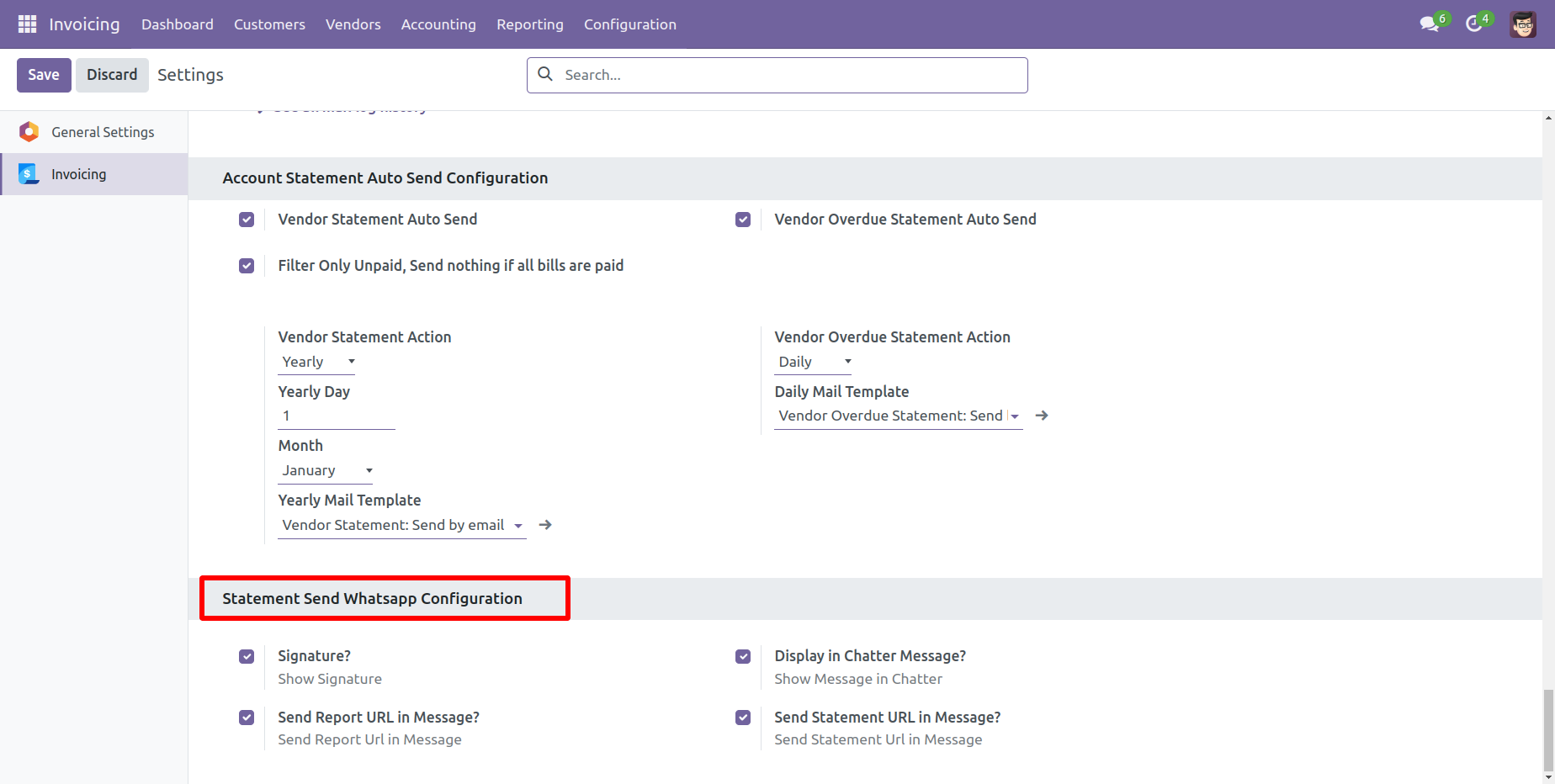This screenshot has height=784, width=1555.
Task: Expand Yearly Mail Template dropdown
Action: 518,526
